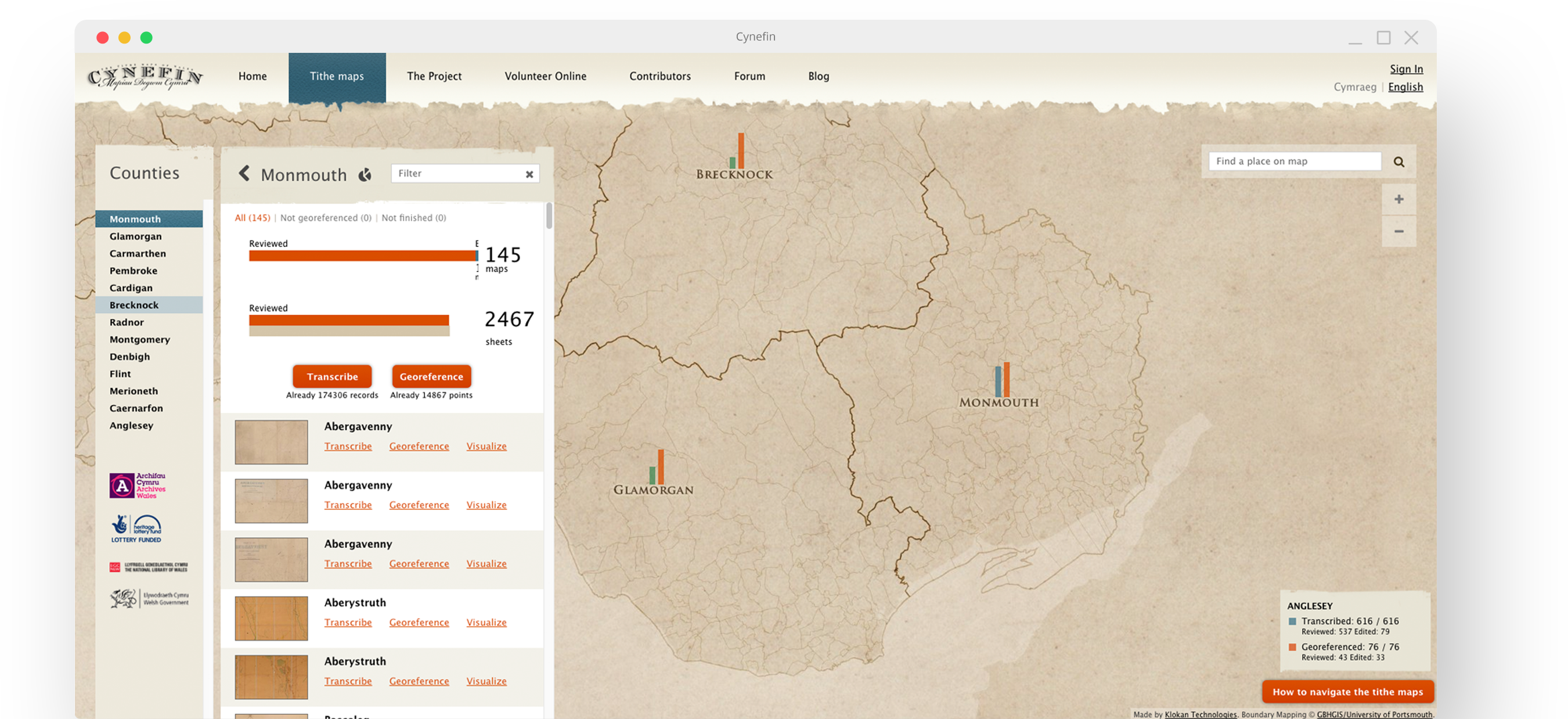The width and height of the screenshot is (1568, 719).
Task: Click Transcribe link for first Abergavenny
Action: [x=348, y=446]
